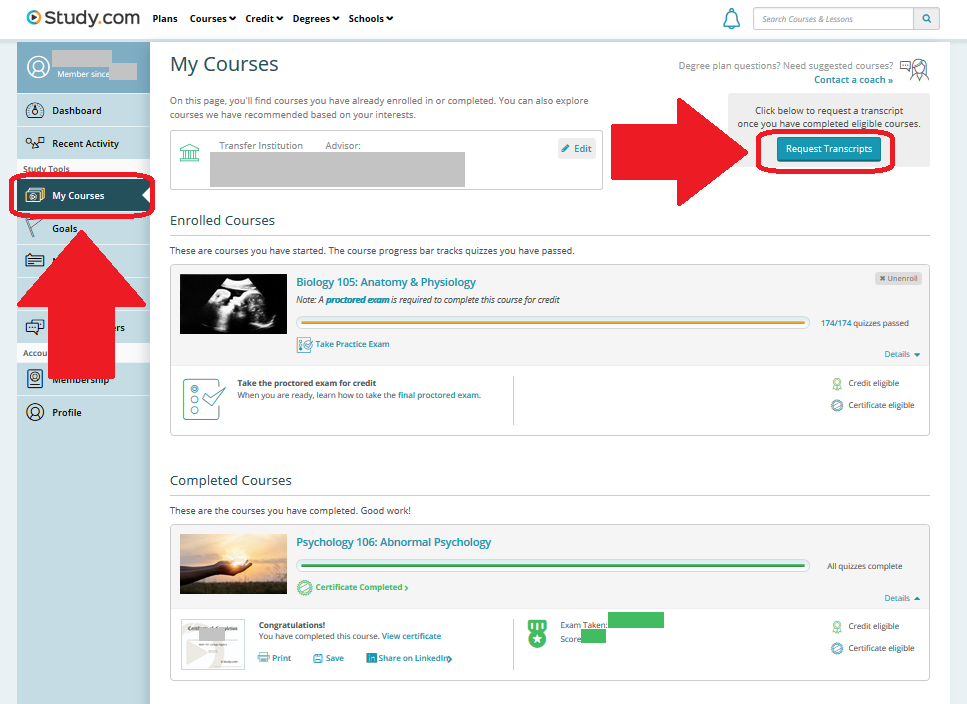Screen dimensions: 967x704
Task: Open the Plans menu item
Action: tap(165, 19)
